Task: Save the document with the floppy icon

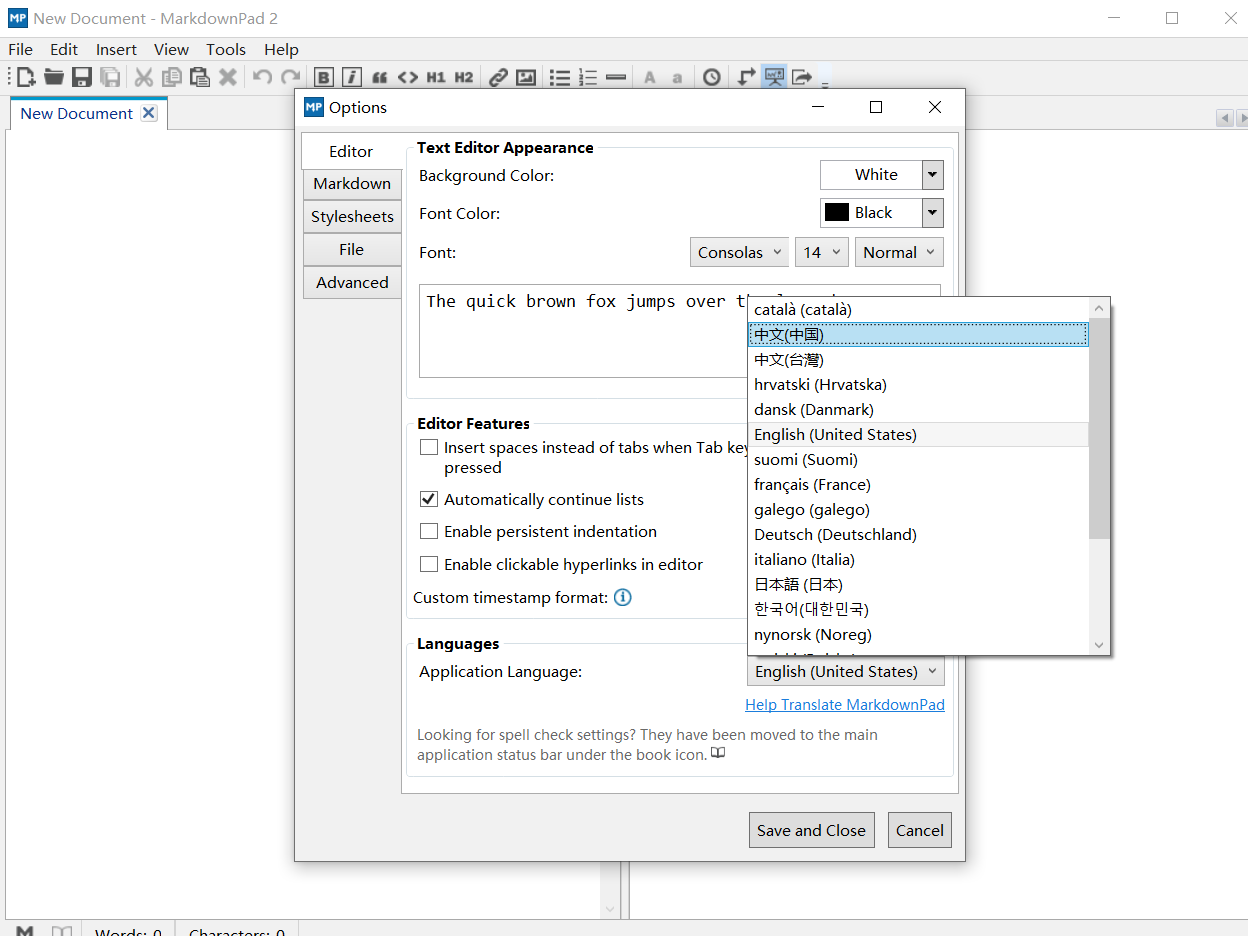Action: tap(82, 77)
